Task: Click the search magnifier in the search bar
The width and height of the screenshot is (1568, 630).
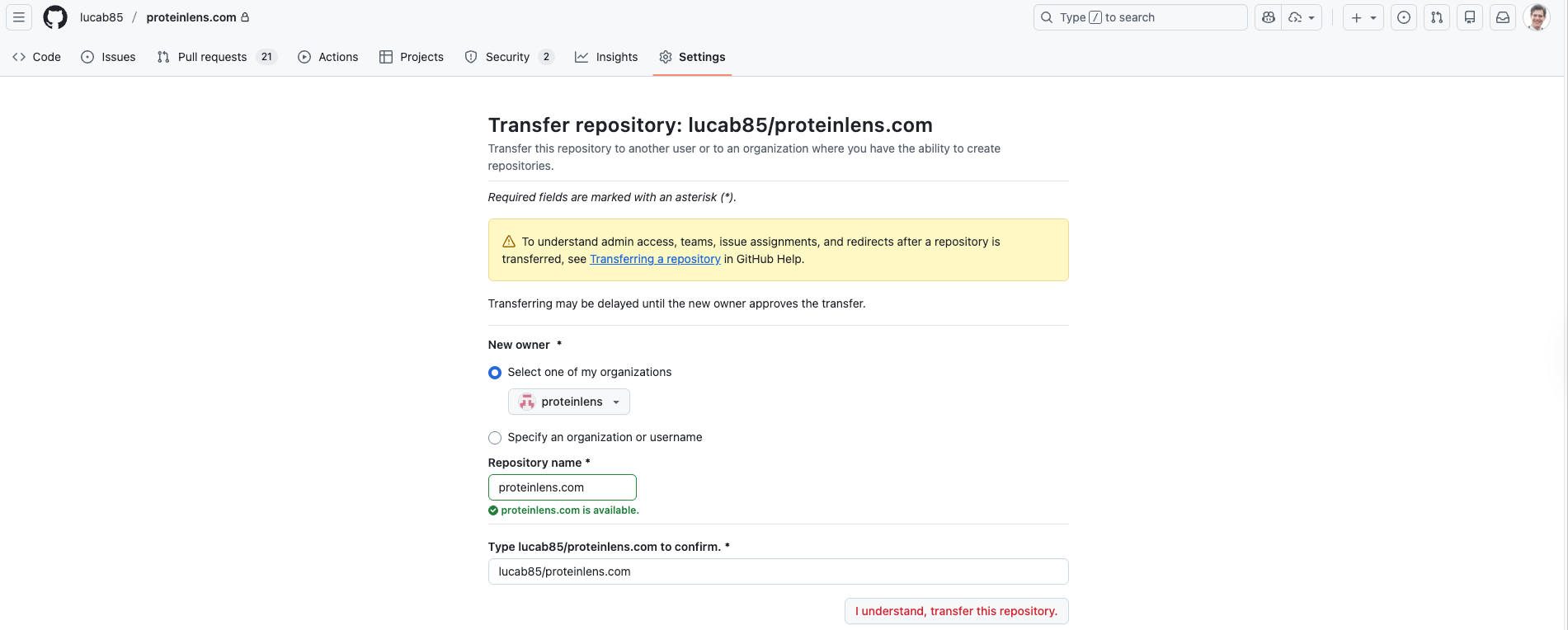Action: click(1046, 16)
